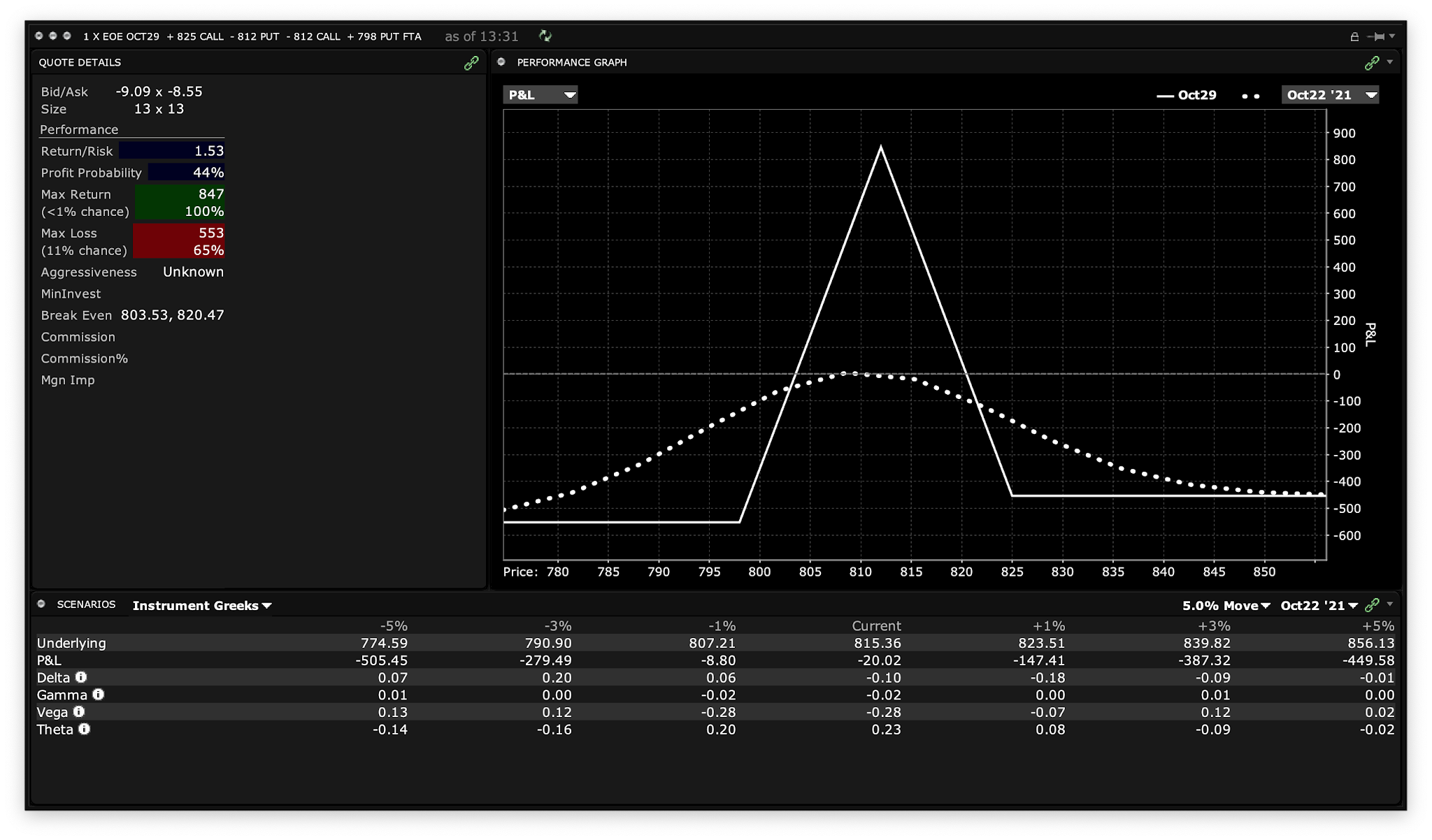Click the Commission label

click(78, 337)
